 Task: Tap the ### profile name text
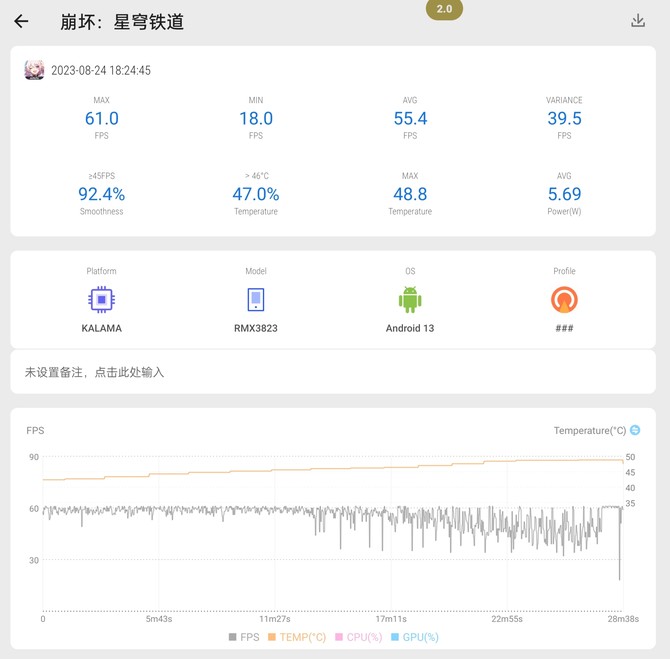564,328
